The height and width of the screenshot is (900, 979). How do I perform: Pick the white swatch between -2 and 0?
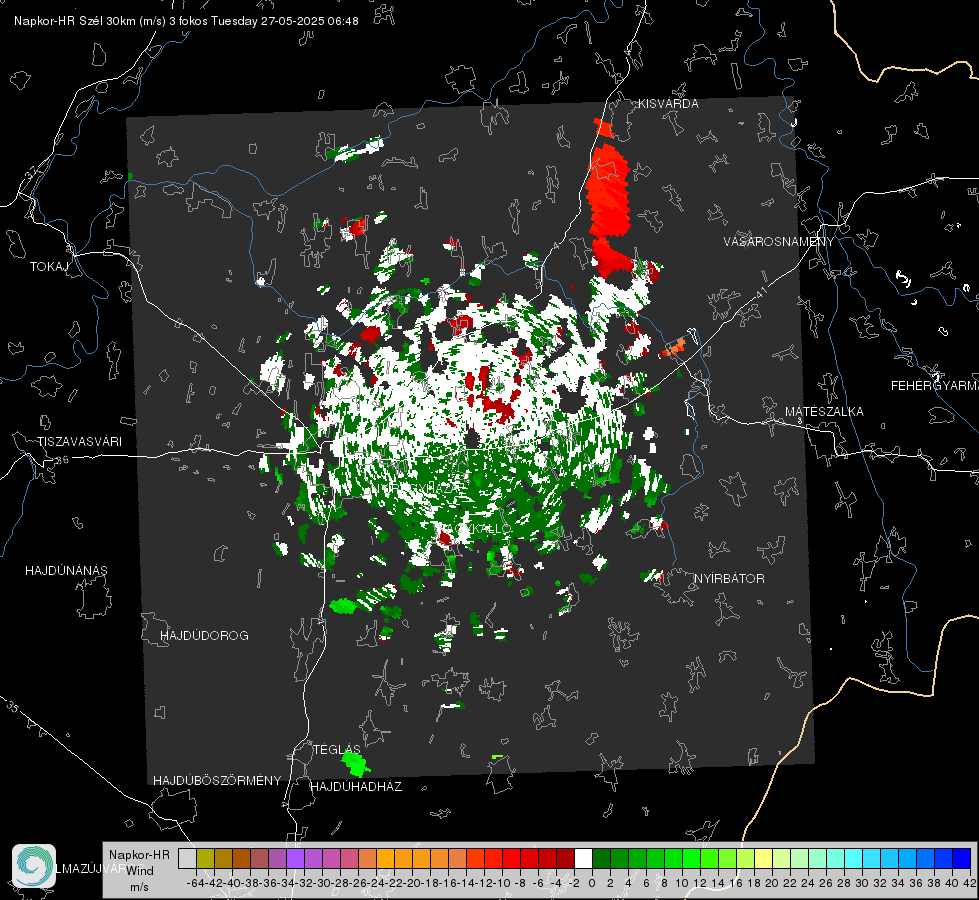point(583,858)
